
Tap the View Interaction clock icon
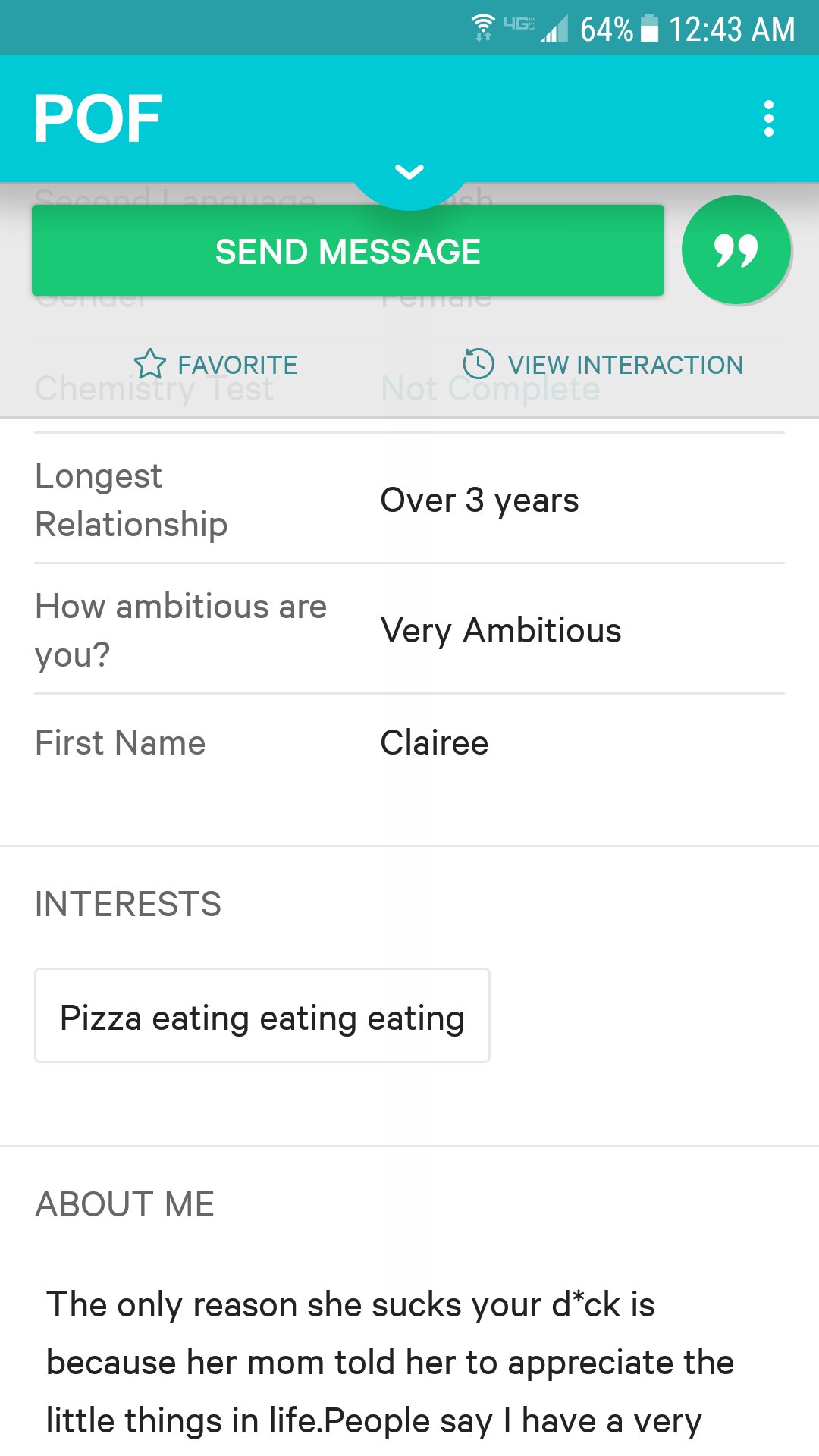point(479,364)
